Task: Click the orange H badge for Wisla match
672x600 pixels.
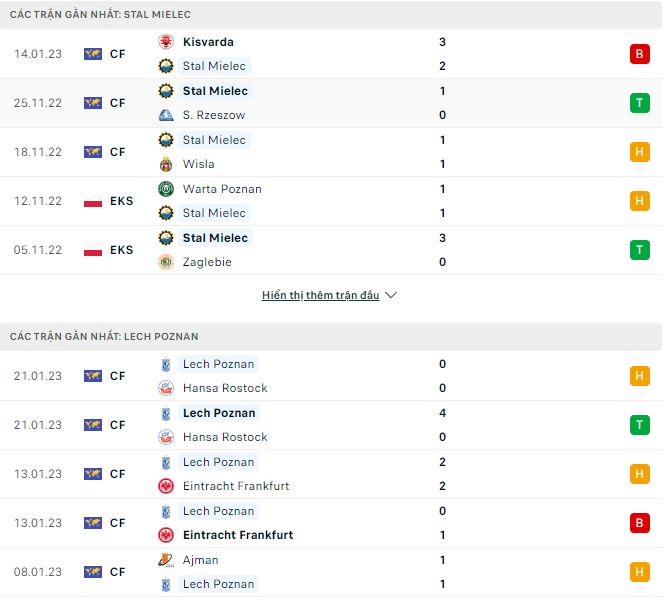Action: tap(639, 152)
